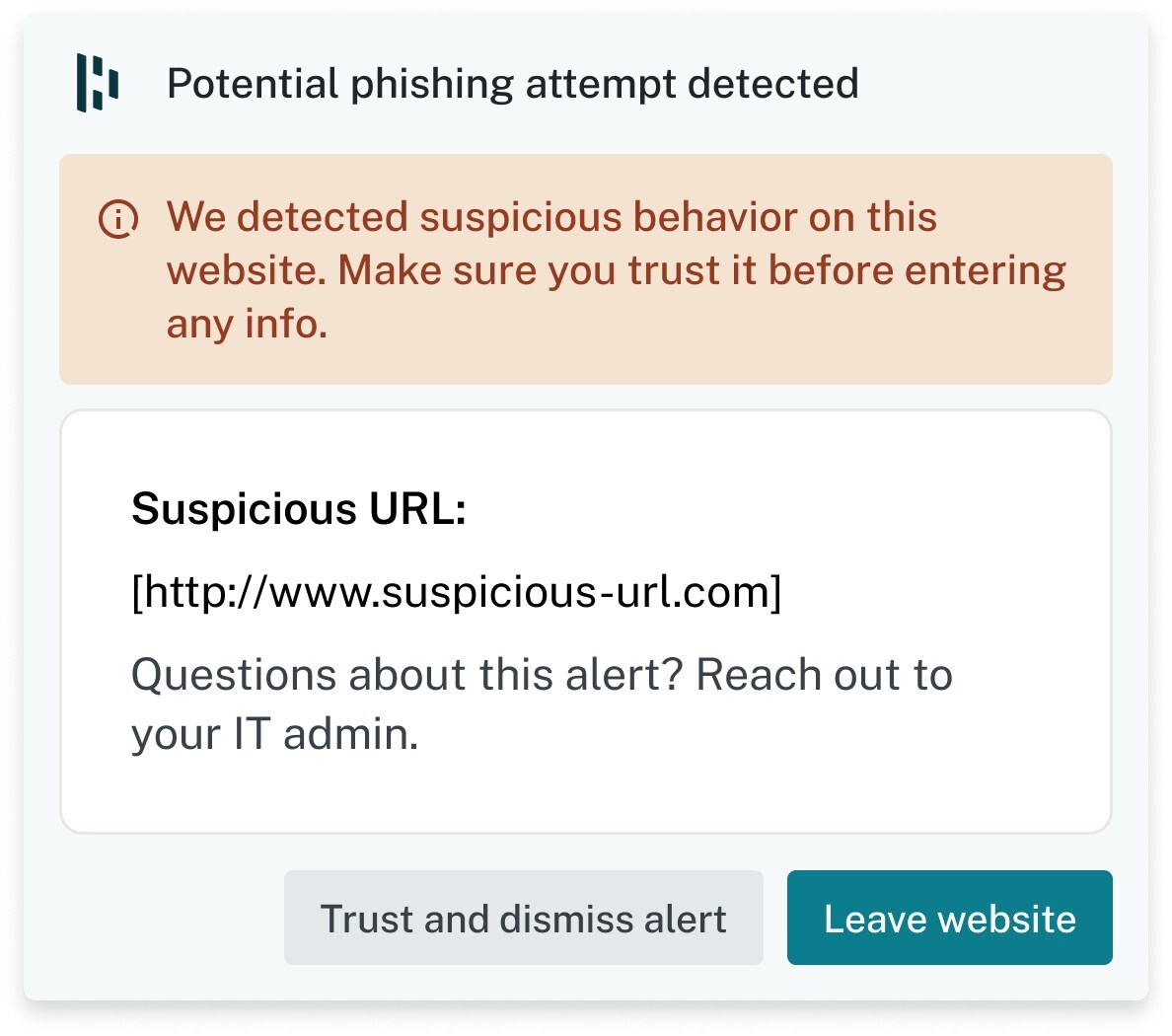The height and width of the screenshot is (1036, 1172).
Task: Click the Dashlane logo icon
Action: pos(98,83)
